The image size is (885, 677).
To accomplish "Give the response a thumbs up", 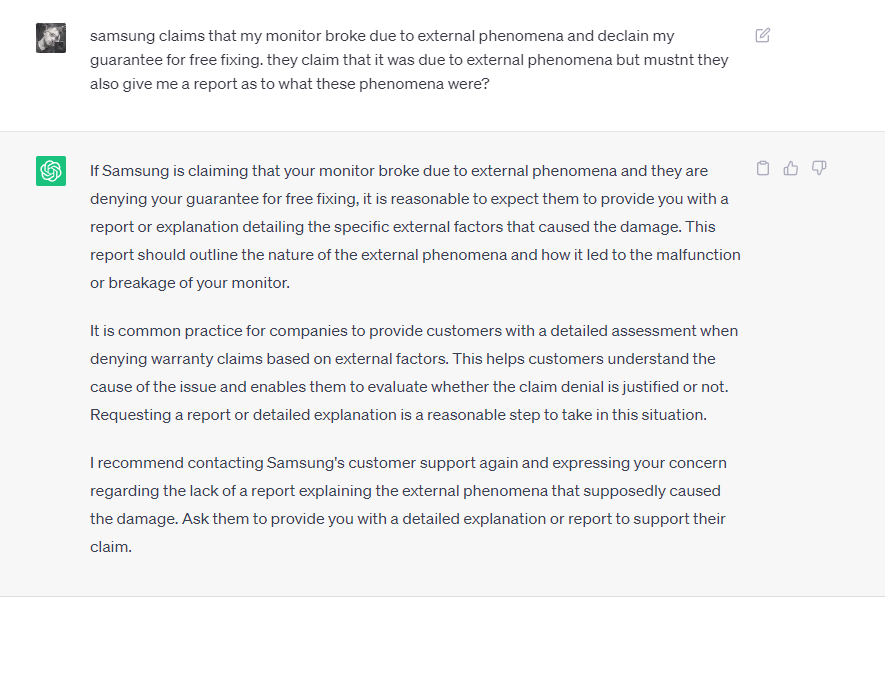I will [791, 168].
